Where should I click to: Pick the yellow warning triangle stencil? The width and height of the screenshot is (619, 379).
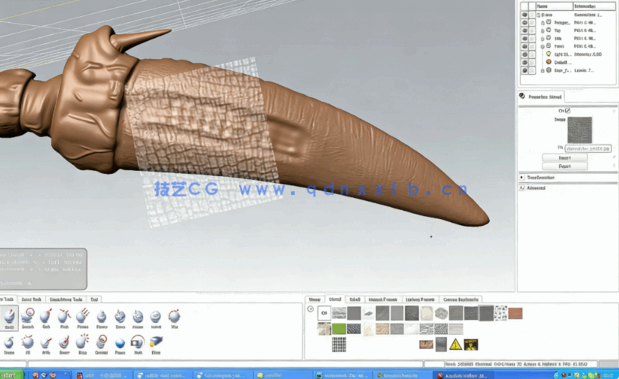pos(455,344)
